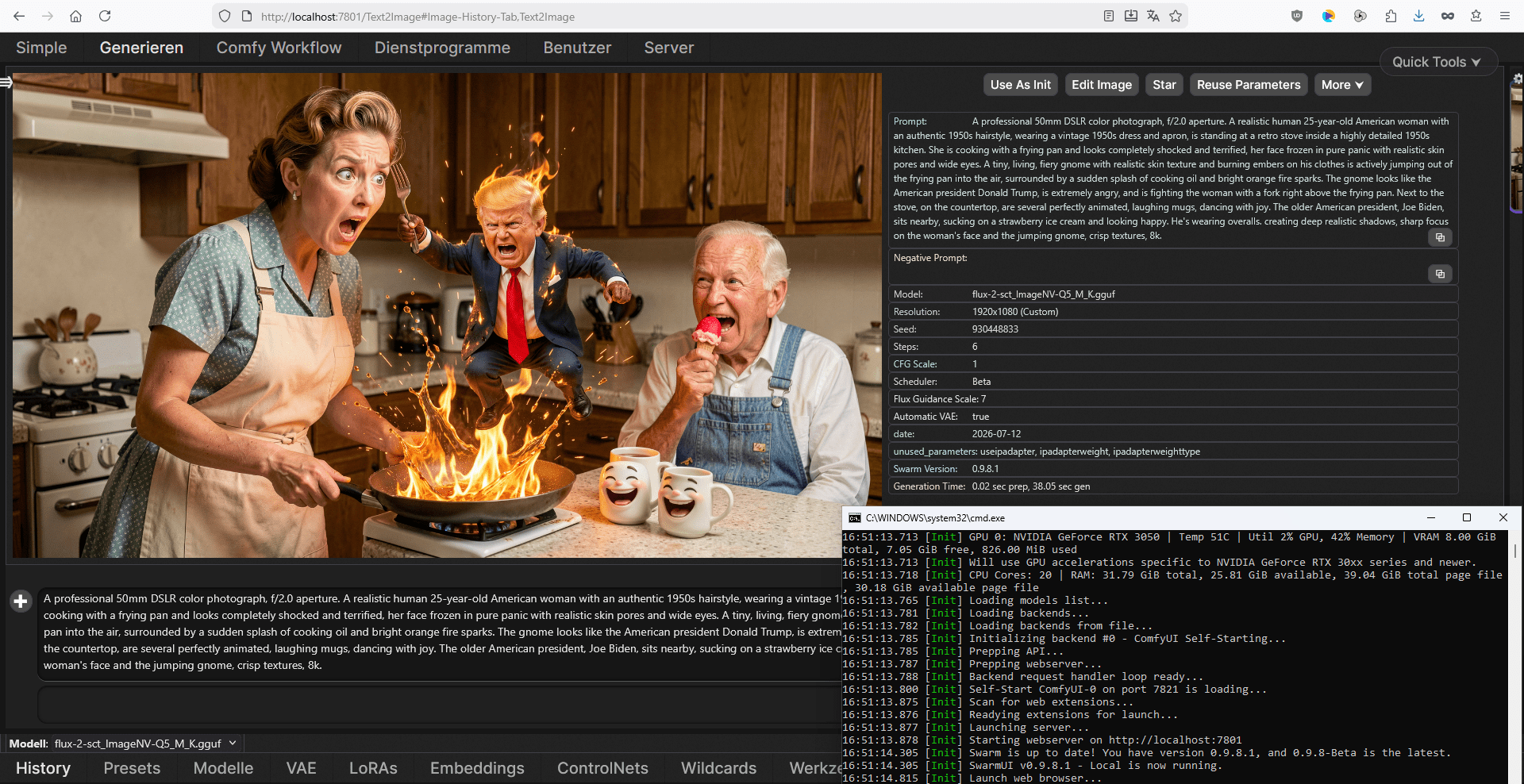Toggle reader view icon in address bar

[1109, 16]
